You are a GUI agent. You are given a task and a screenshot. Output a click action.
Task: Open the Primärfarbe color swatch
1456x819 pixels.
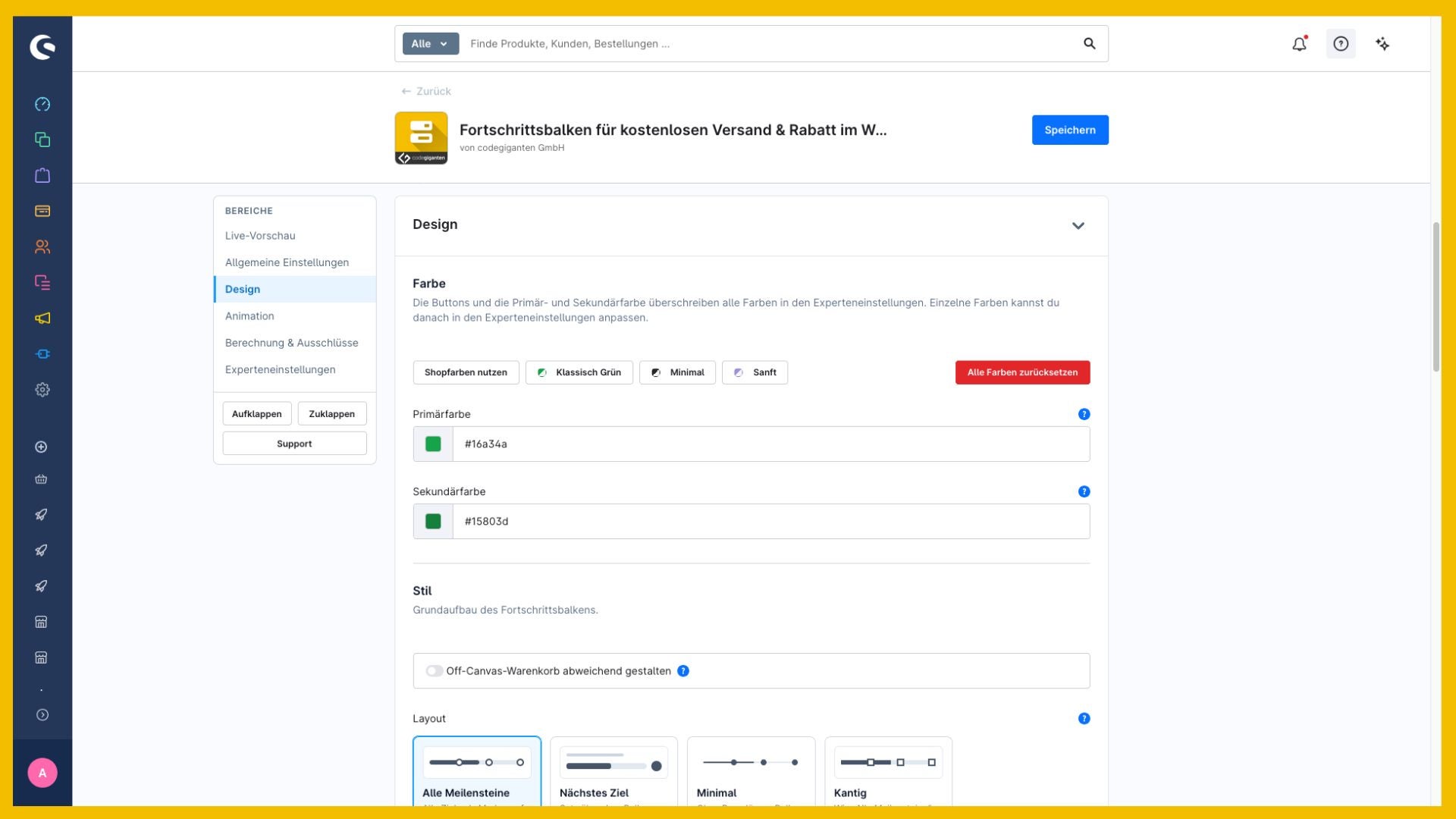point(433,444)
